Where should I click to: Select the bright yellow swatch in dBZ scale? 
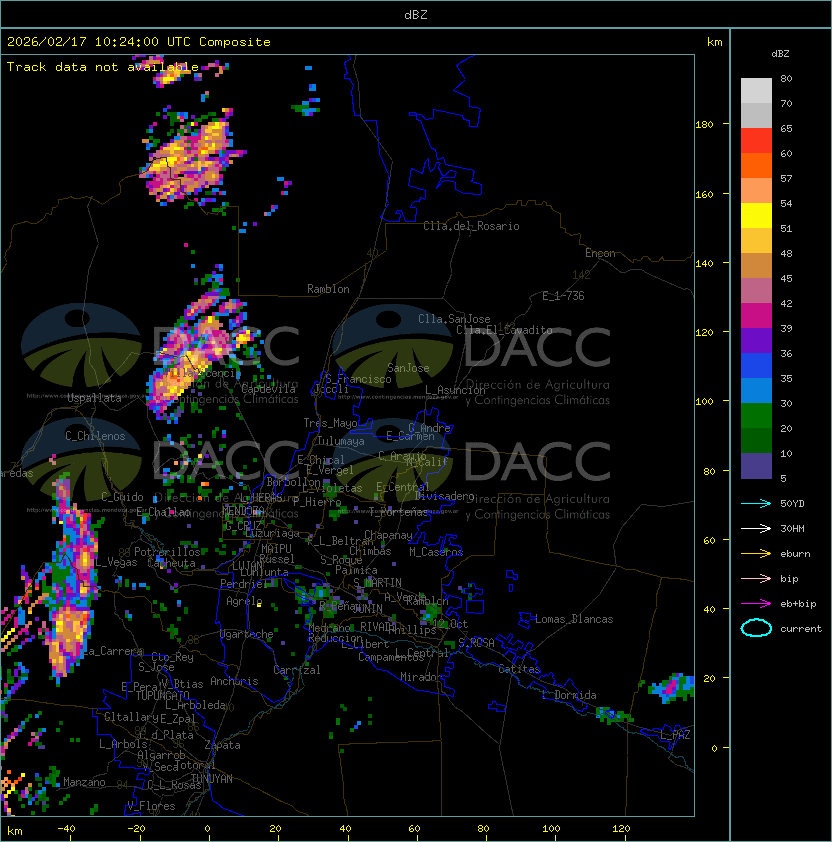[x=756, y=215]
